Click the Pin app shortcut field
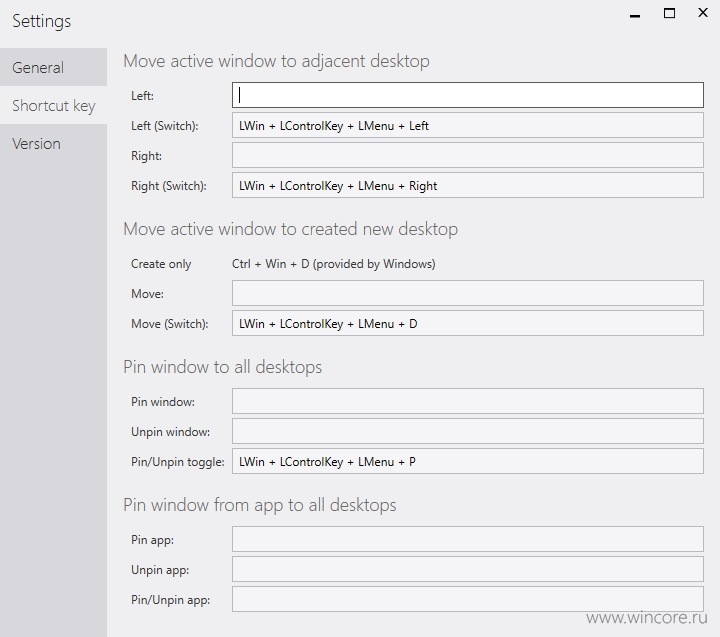This screenshot has height=637, width=720. tap(467, 539)
